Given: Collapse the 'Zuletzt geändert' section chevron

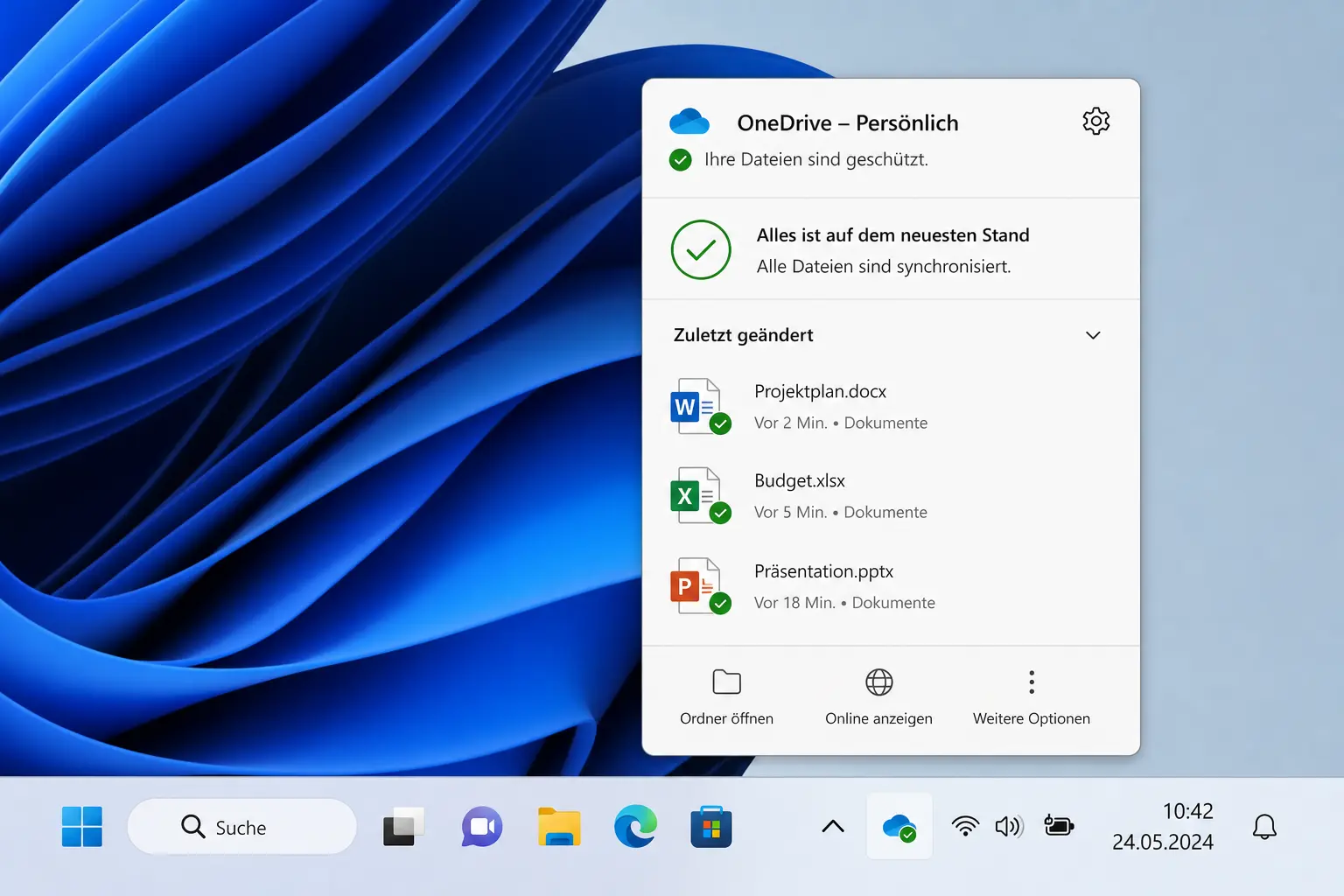Looking at the screenshot, I should pos(1093,335).
